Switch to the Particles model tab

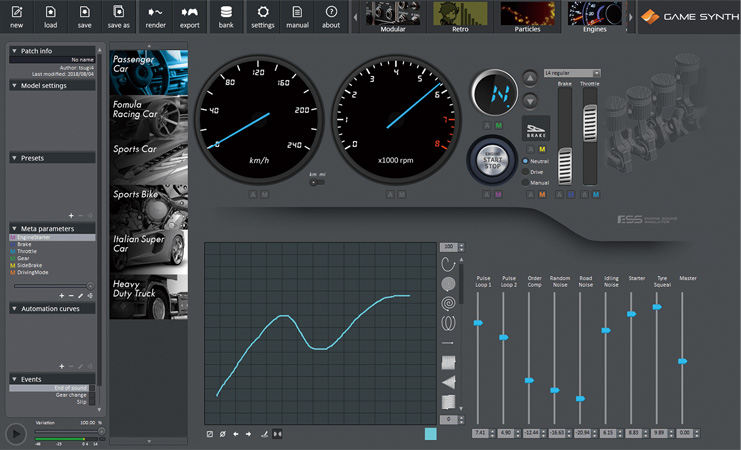tap(527, 17)
